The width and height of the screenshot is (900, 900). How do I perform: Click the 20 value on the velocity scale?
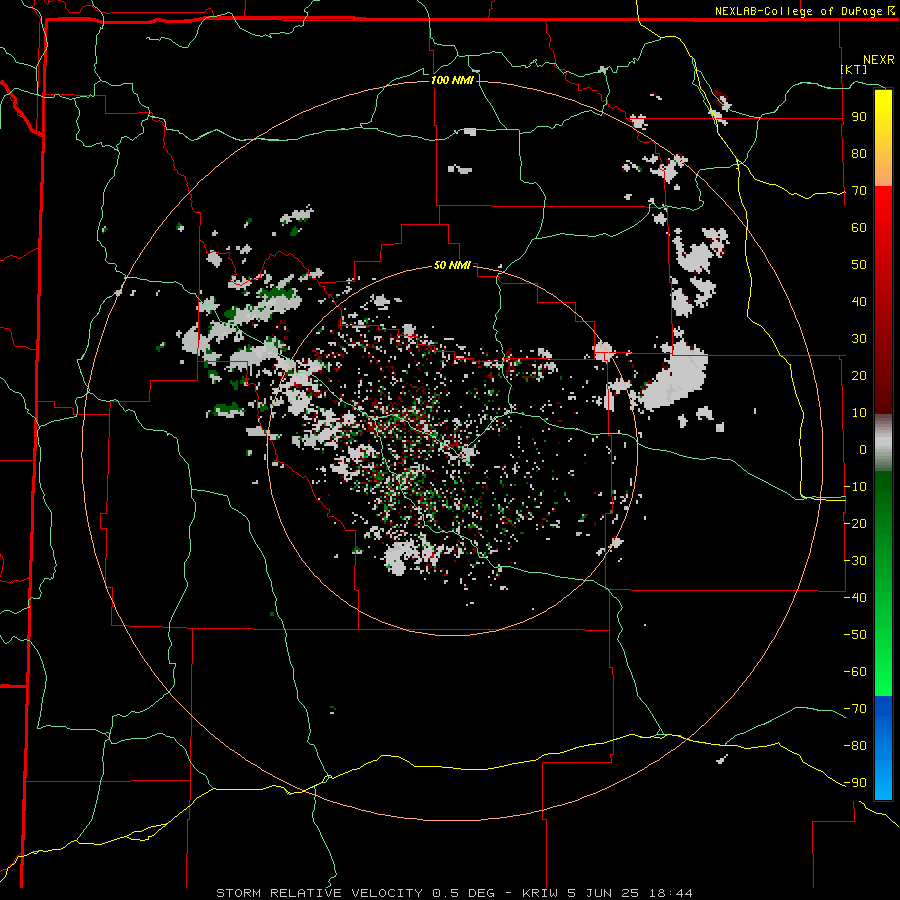click(859, 375)
